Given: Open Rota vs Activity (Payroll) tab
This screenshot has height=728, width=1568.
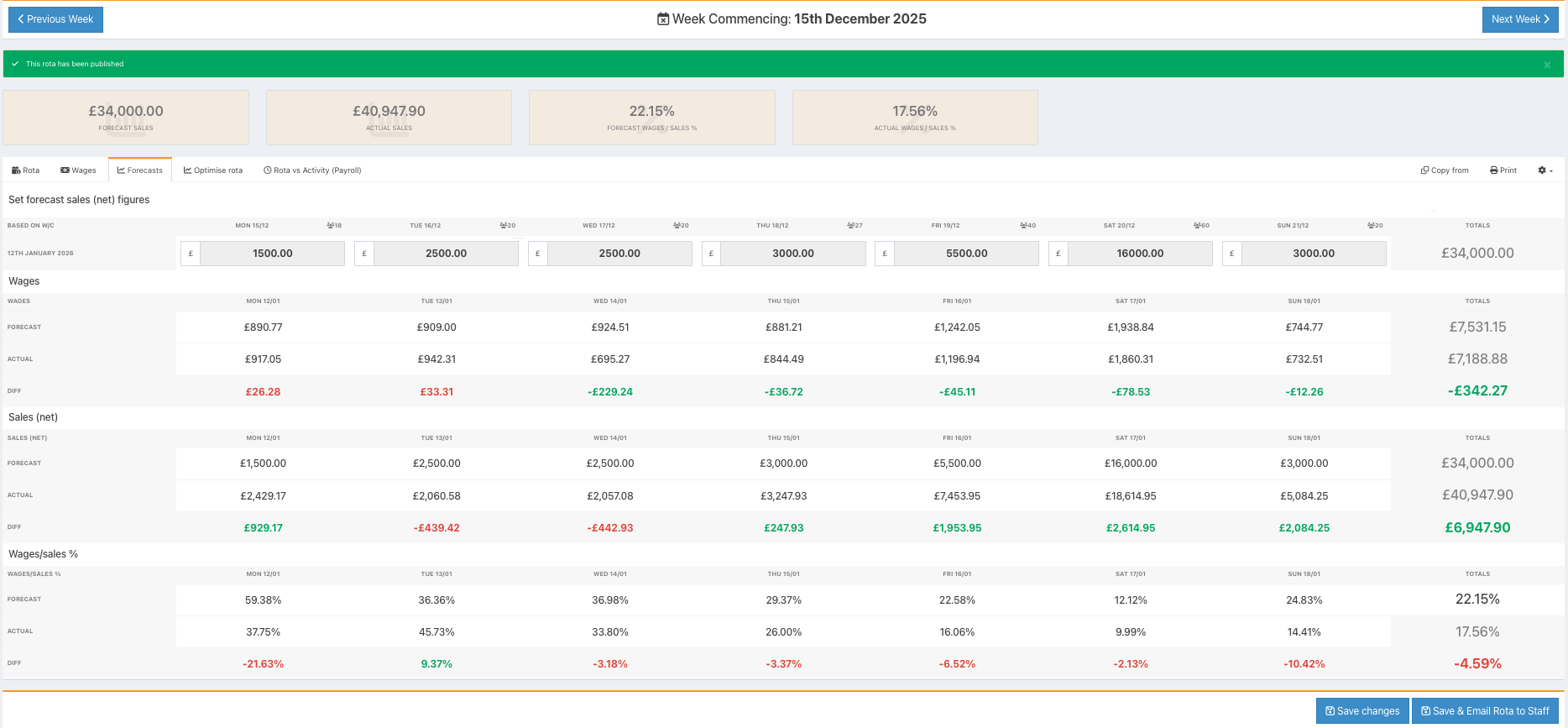Looking at the screenshot, I should (x=312, y=170).
